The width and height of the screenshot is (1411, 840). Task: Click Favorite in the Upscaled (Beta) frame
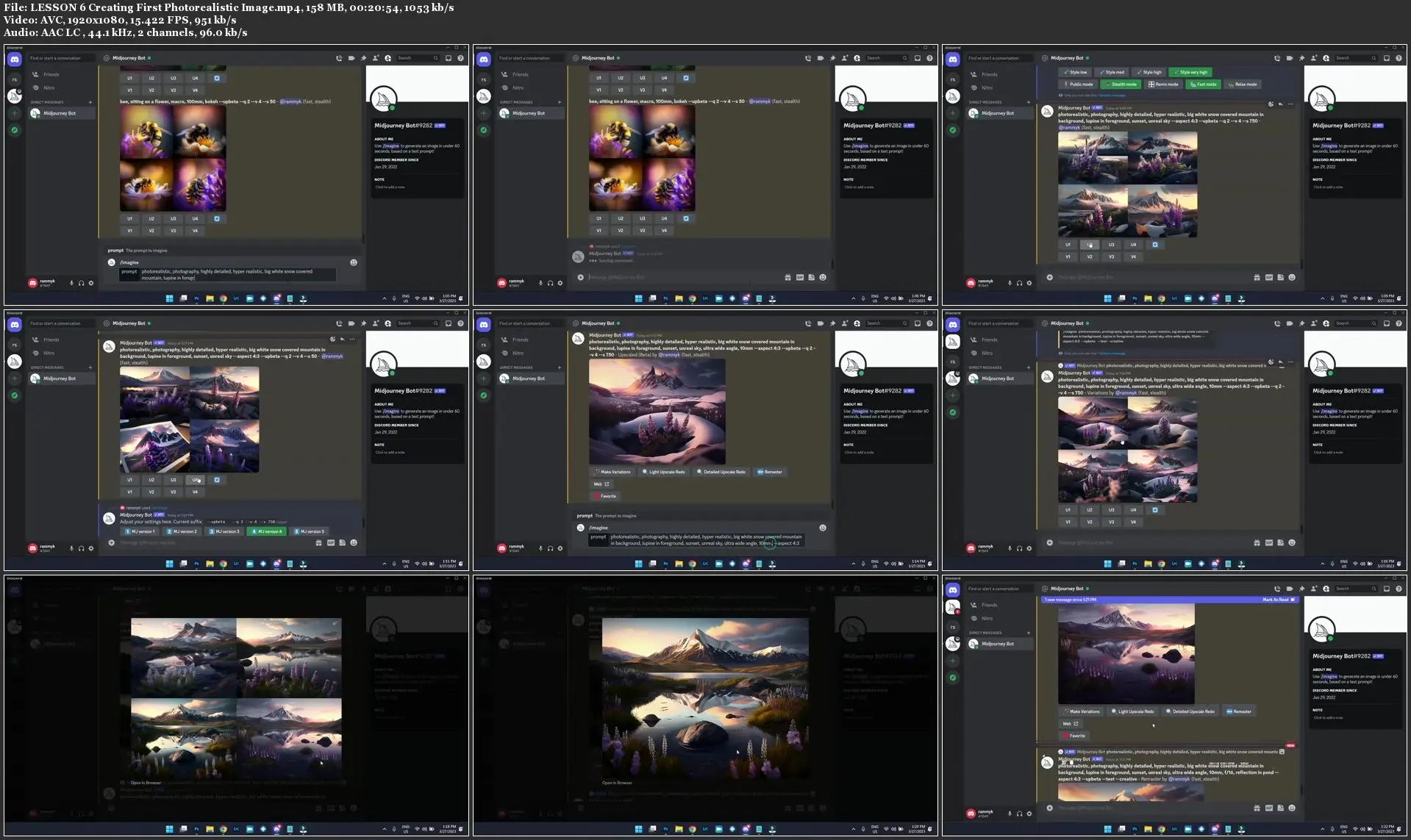pyautogui.click(x=605, y=496)
